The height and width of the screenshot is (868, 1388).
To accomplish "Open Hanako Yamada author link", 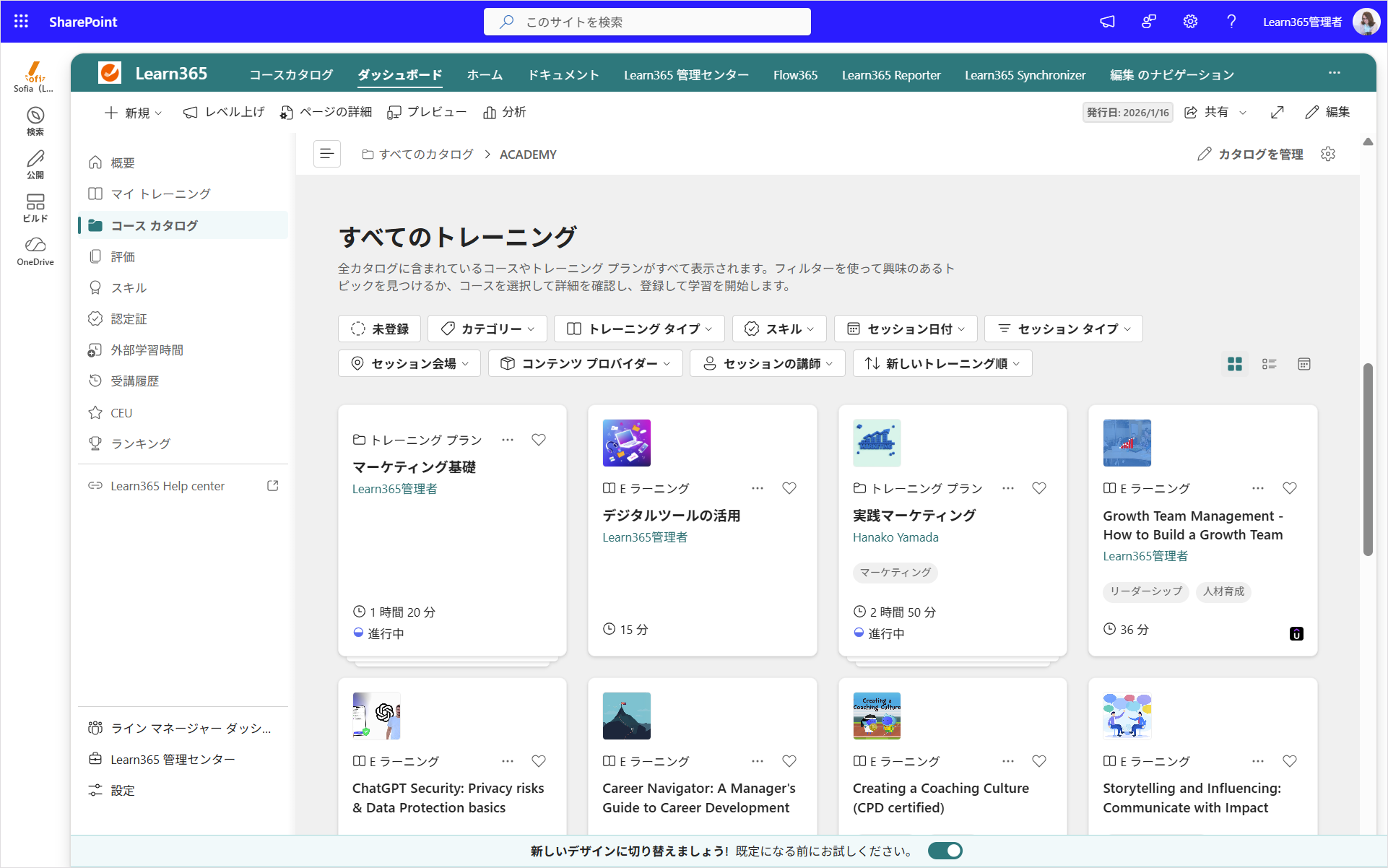I will tap(895, 537).
